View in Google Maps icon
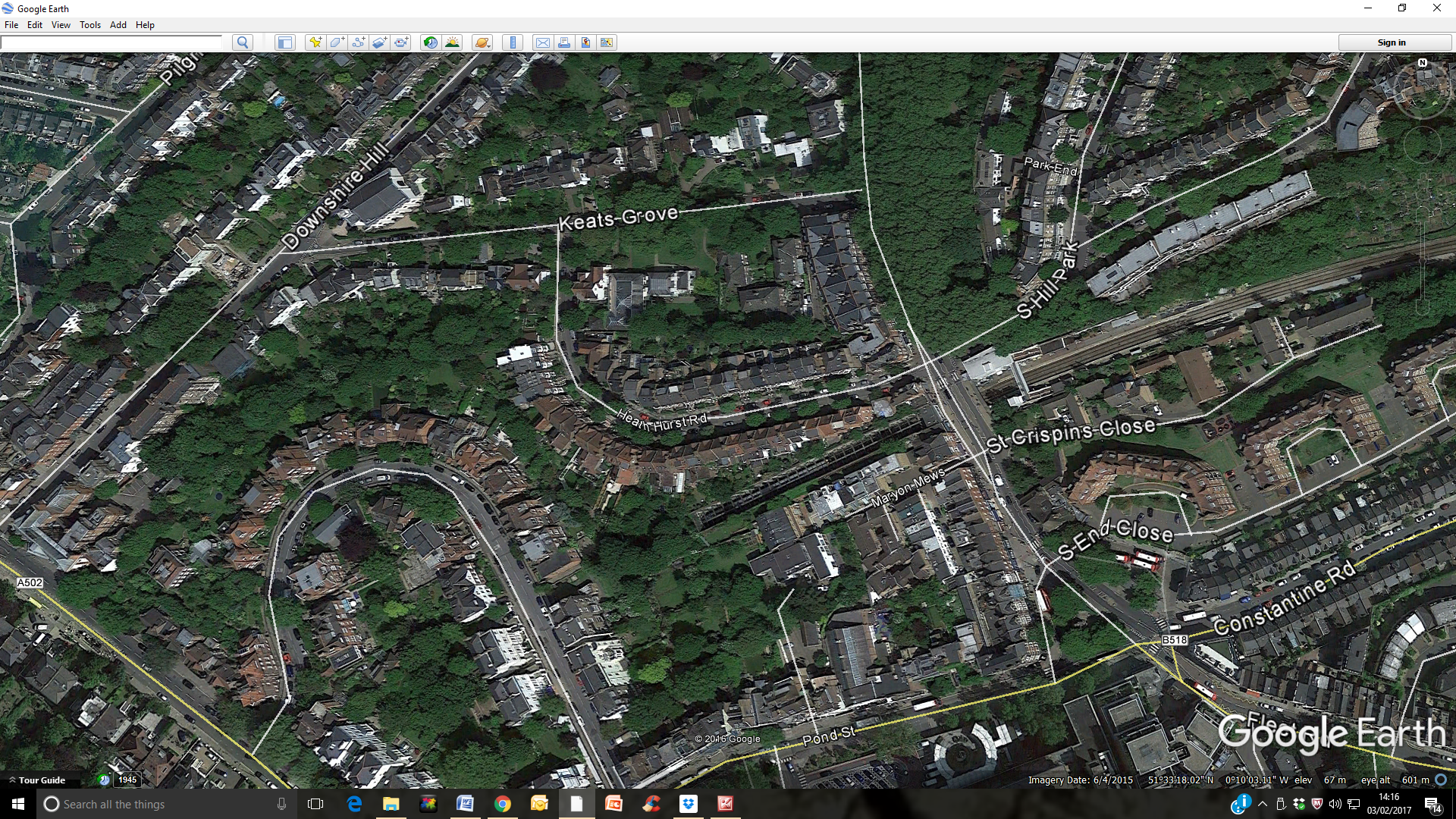Image resolution: width=1456 pixels, height=819 pixels. (607, 42)
